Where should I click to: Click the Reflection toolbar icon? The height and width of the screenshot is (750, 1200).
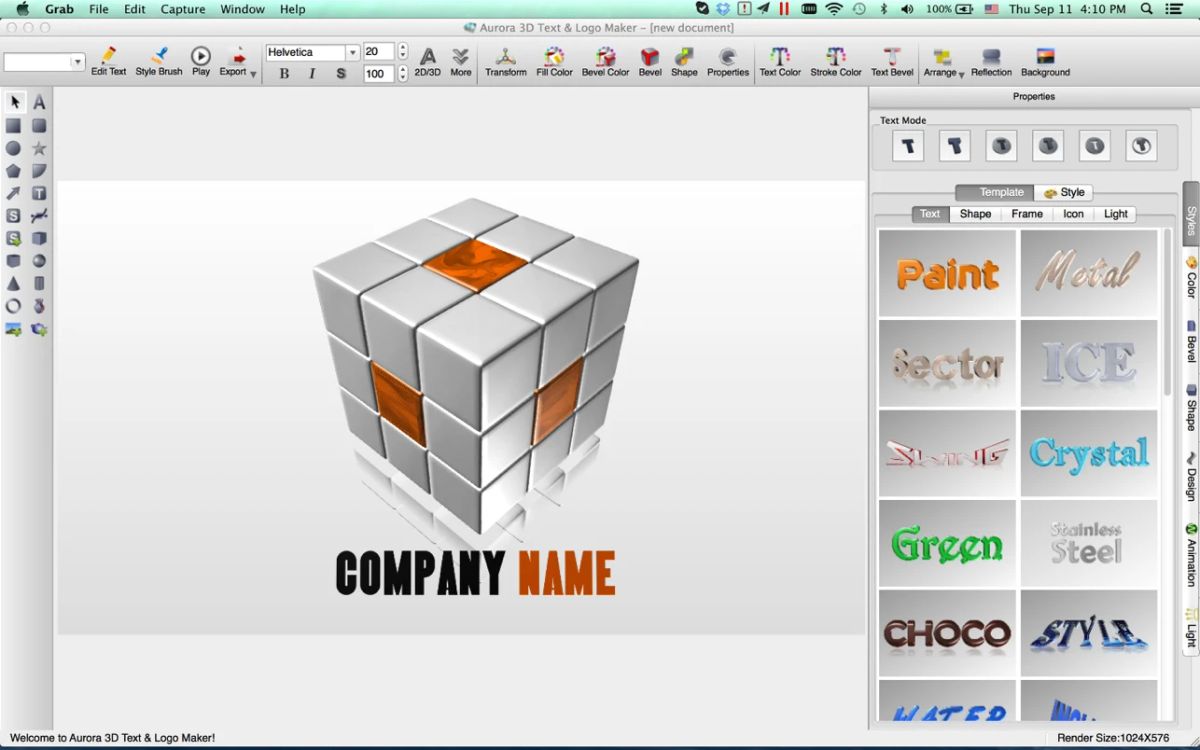(x=990, y=60)
